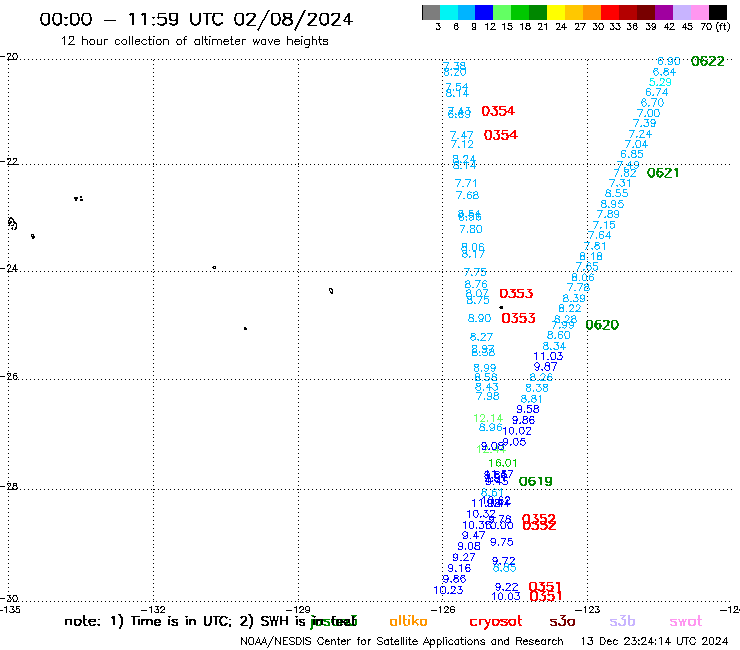Click the green time label 0622
Viewport: 740px width, 650px height.
707,61
